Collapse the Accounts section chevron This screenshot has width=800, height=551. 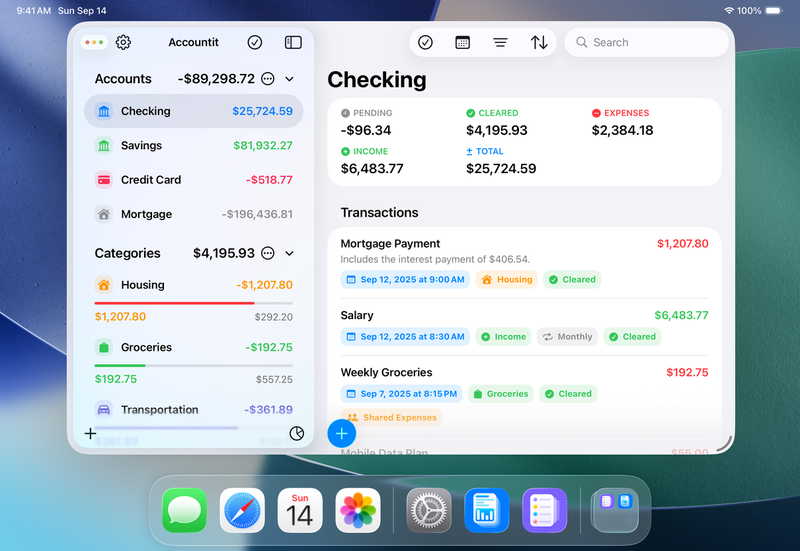point(290,79)
